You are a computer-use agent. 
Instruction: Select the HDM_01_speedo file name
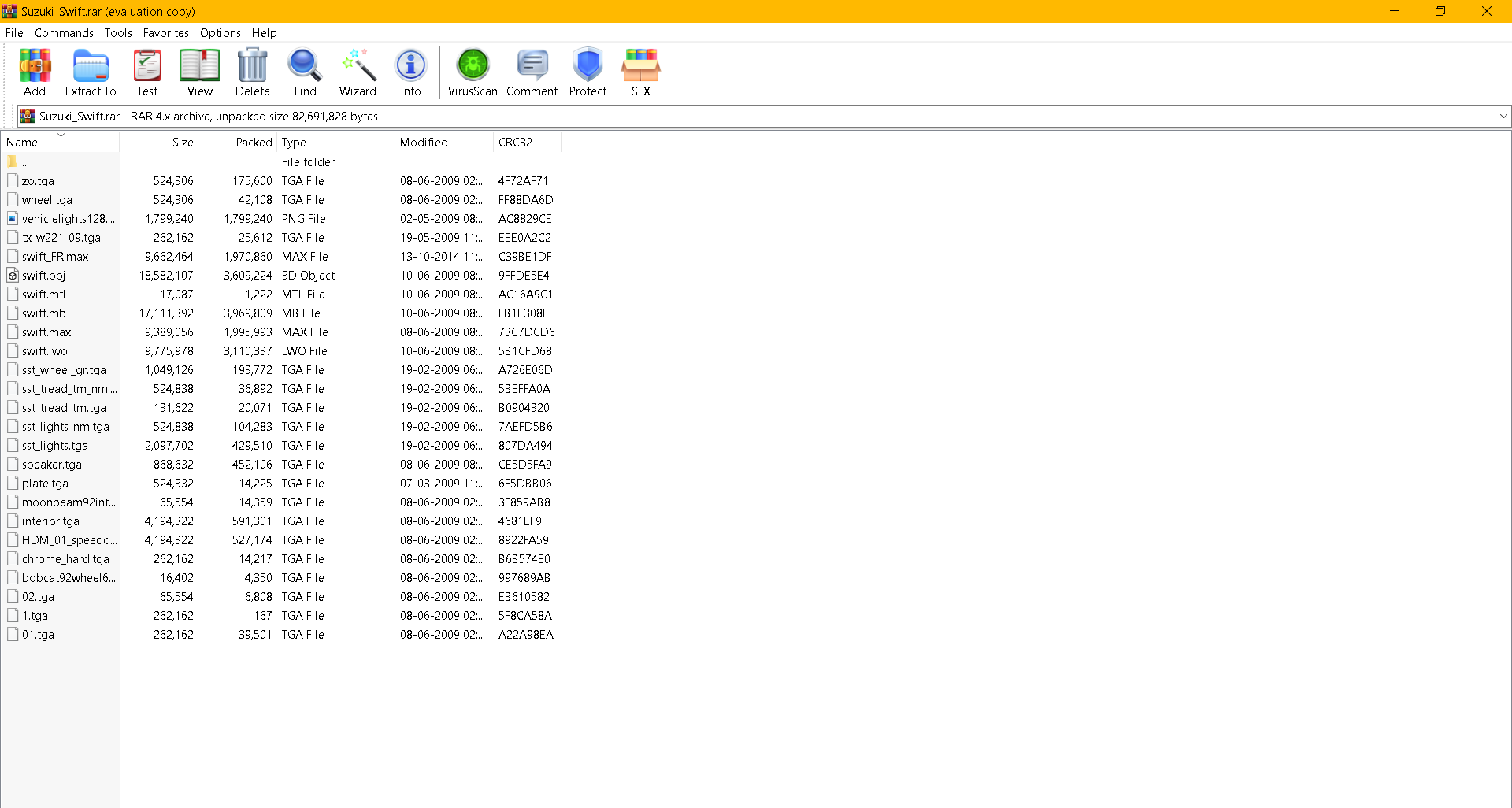(69, 540)
